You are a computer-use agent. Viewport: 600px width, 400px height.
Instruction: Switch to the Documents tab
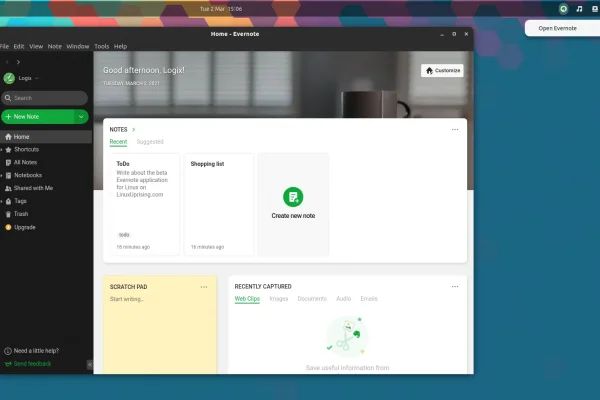(x=312, y=299)
